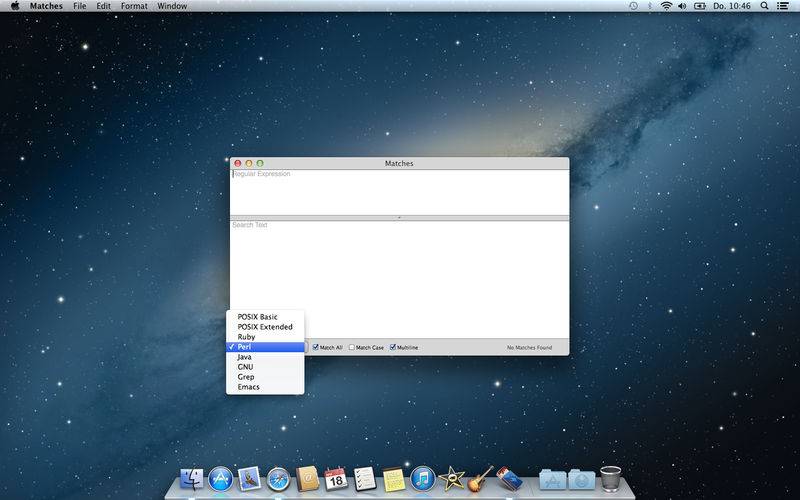Select POSIX Extended syntax option

[x=265, y=327]
